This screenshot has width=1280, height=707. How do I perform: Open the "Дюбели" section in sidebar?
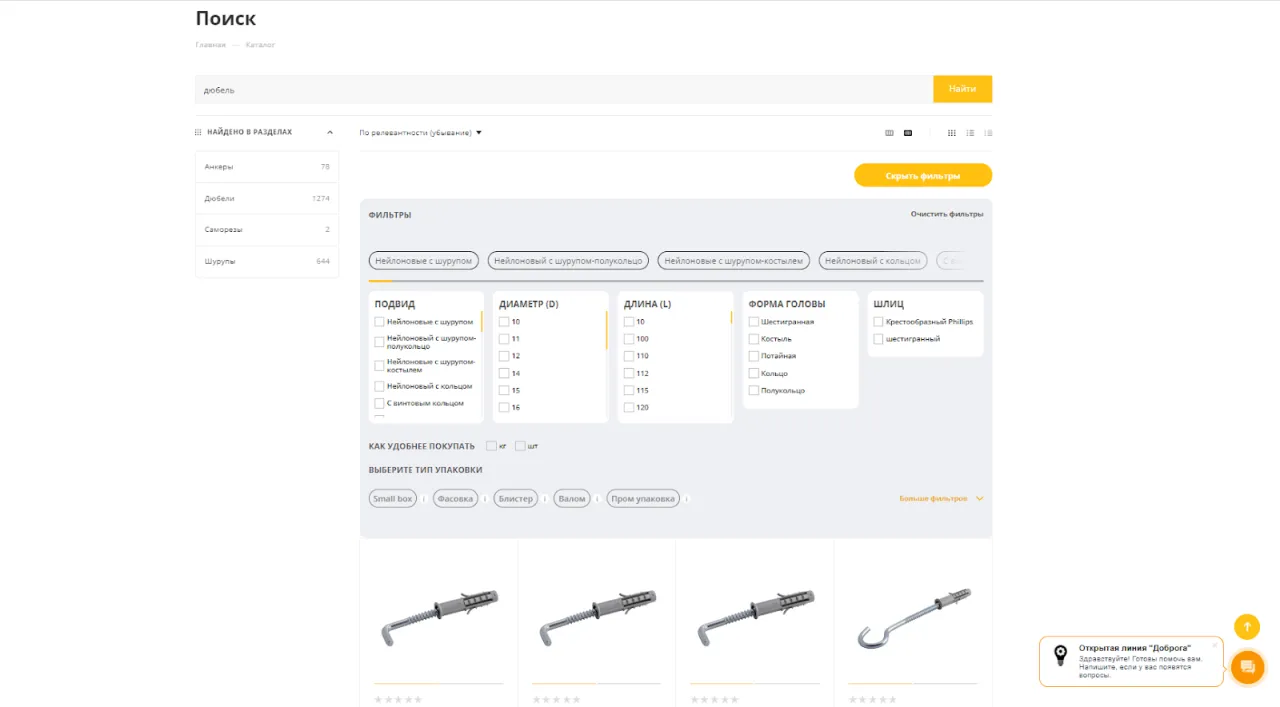[266, 198]
